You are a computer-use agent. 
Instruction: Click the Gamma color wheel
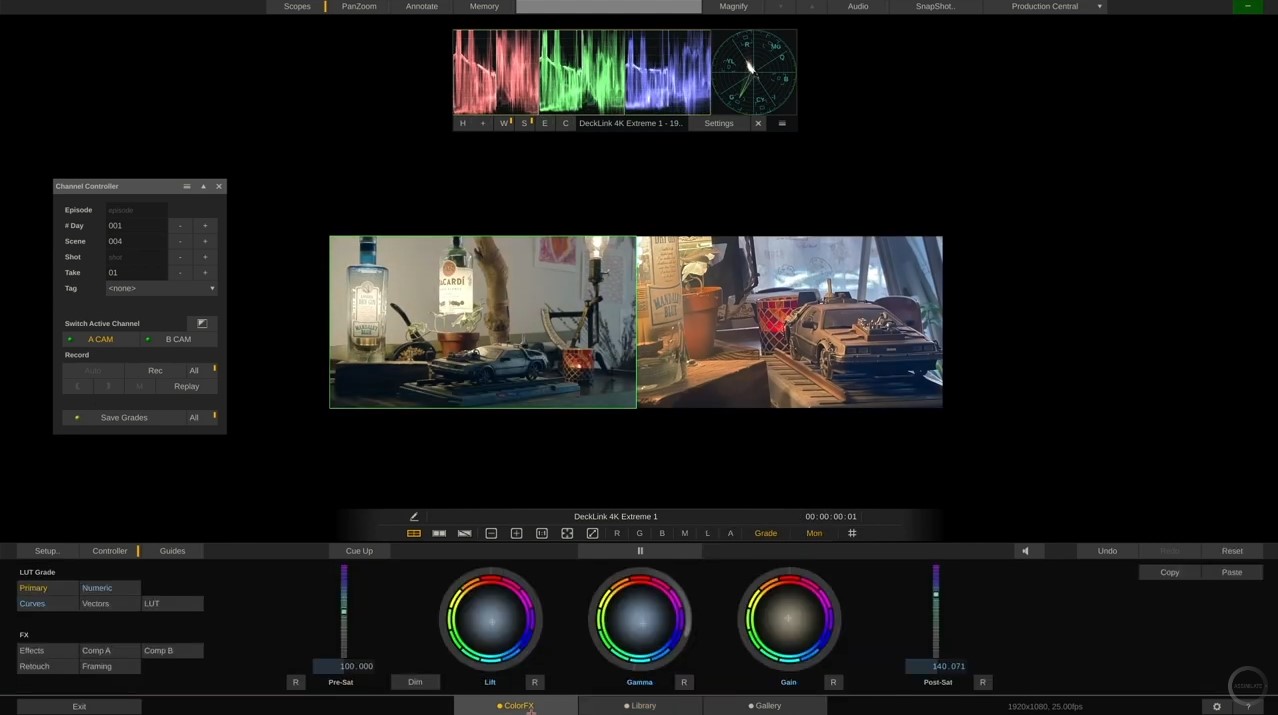pos(639,620)
